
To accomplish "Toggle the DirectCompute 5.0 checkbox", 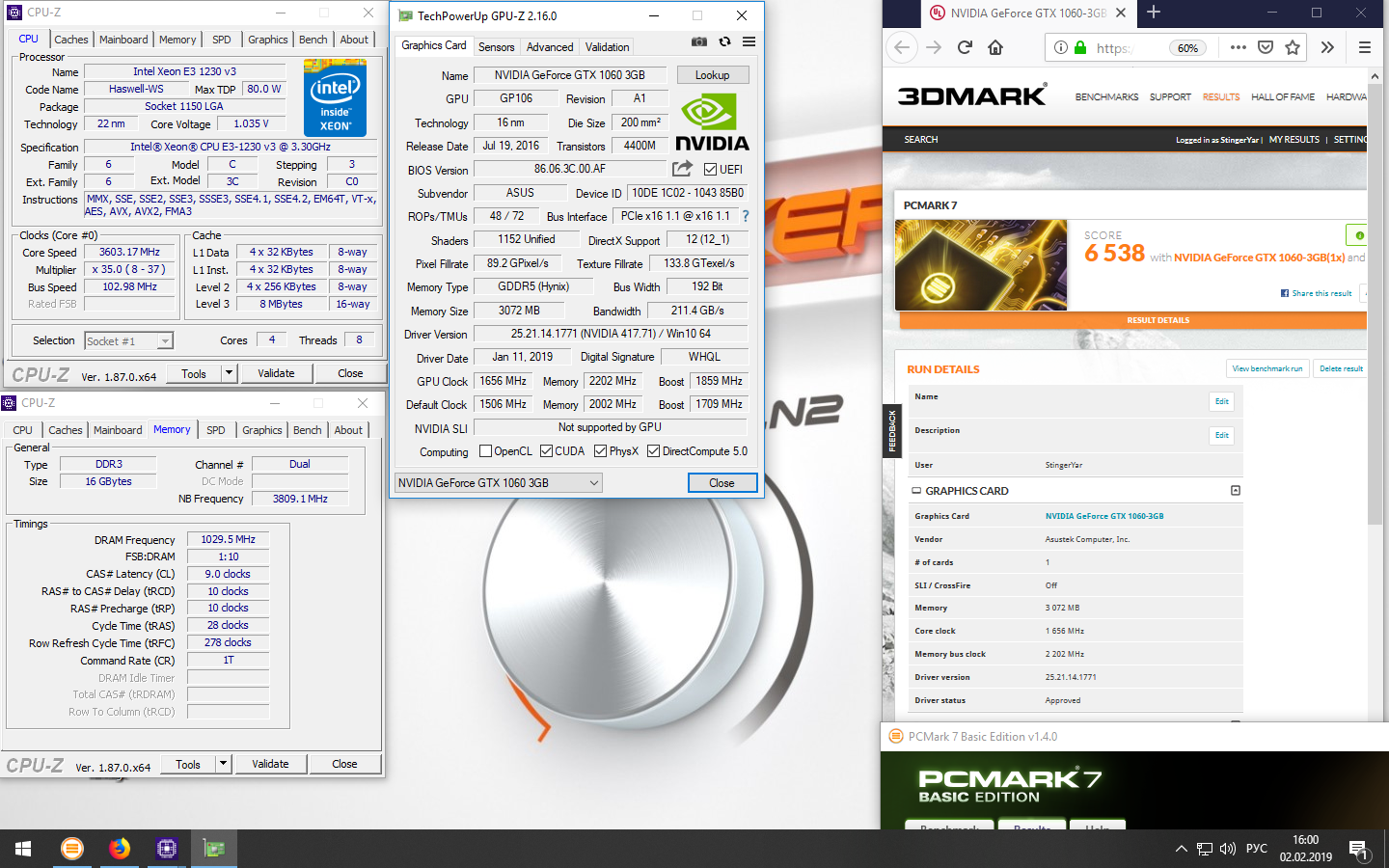I will click(653, 451).
